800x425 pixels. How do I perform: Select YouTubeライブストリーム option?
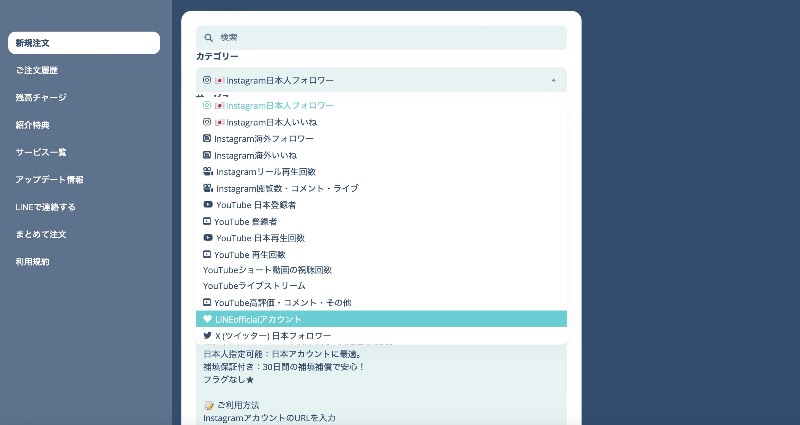click(381, 286)
